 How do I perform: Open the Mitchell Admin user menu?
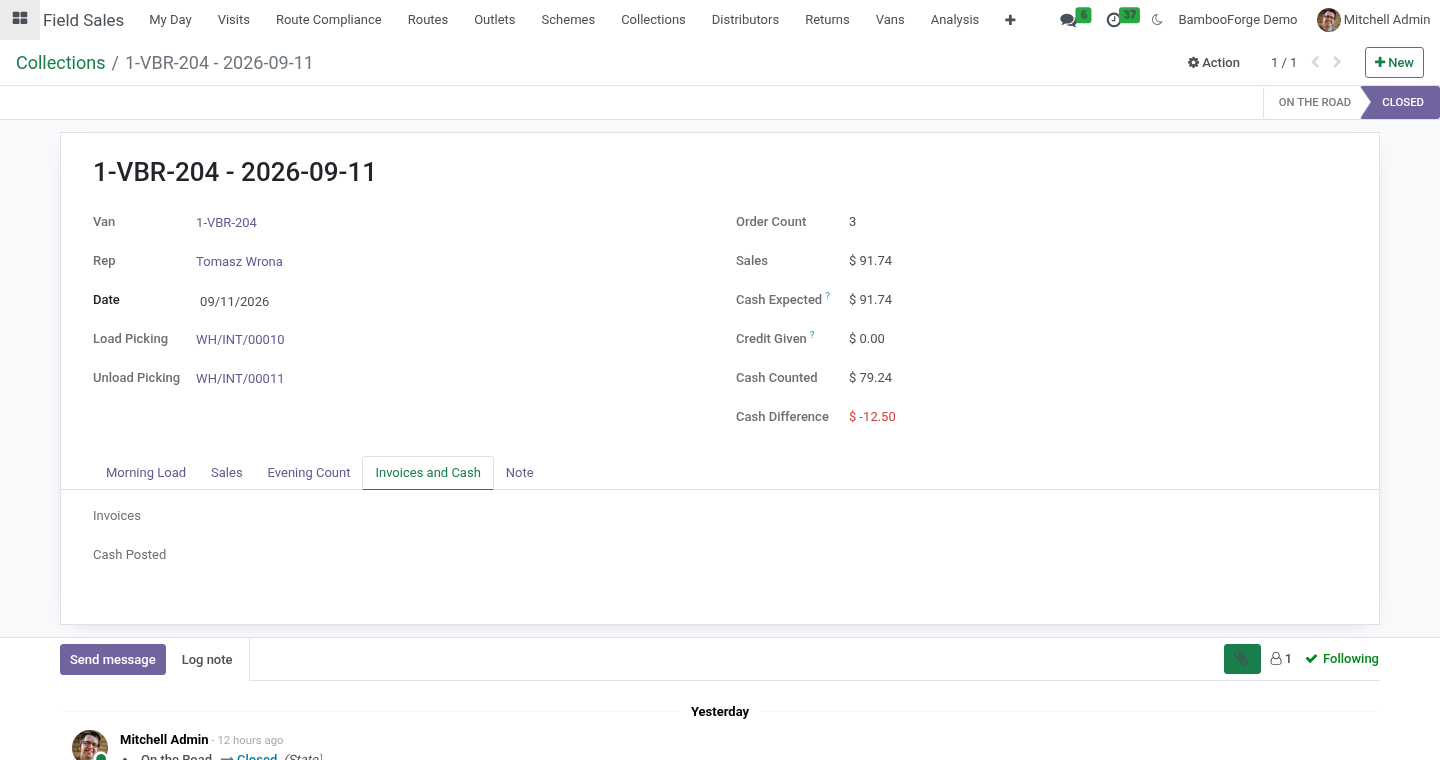pos(1373,20)
